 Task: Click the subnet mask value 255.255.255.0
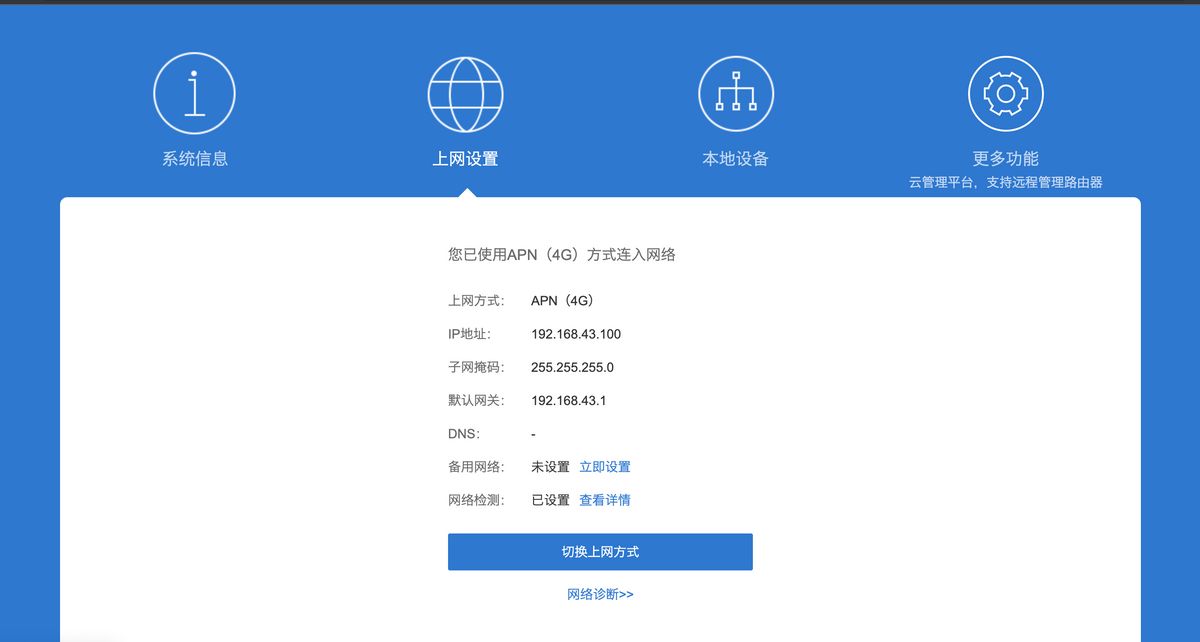point(572,367)
